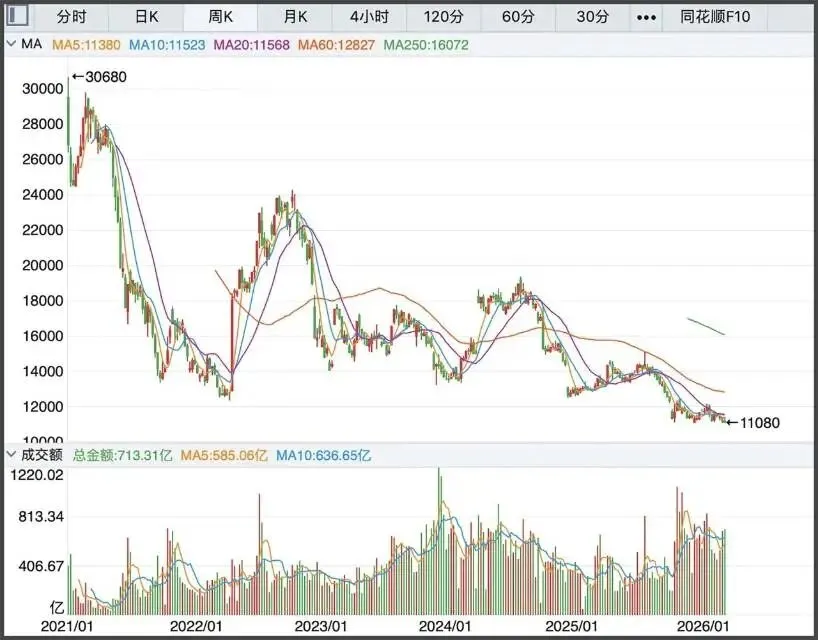Click the MA indicator label
This screenshot has height=640, width=818.
[x=31, y=44]
